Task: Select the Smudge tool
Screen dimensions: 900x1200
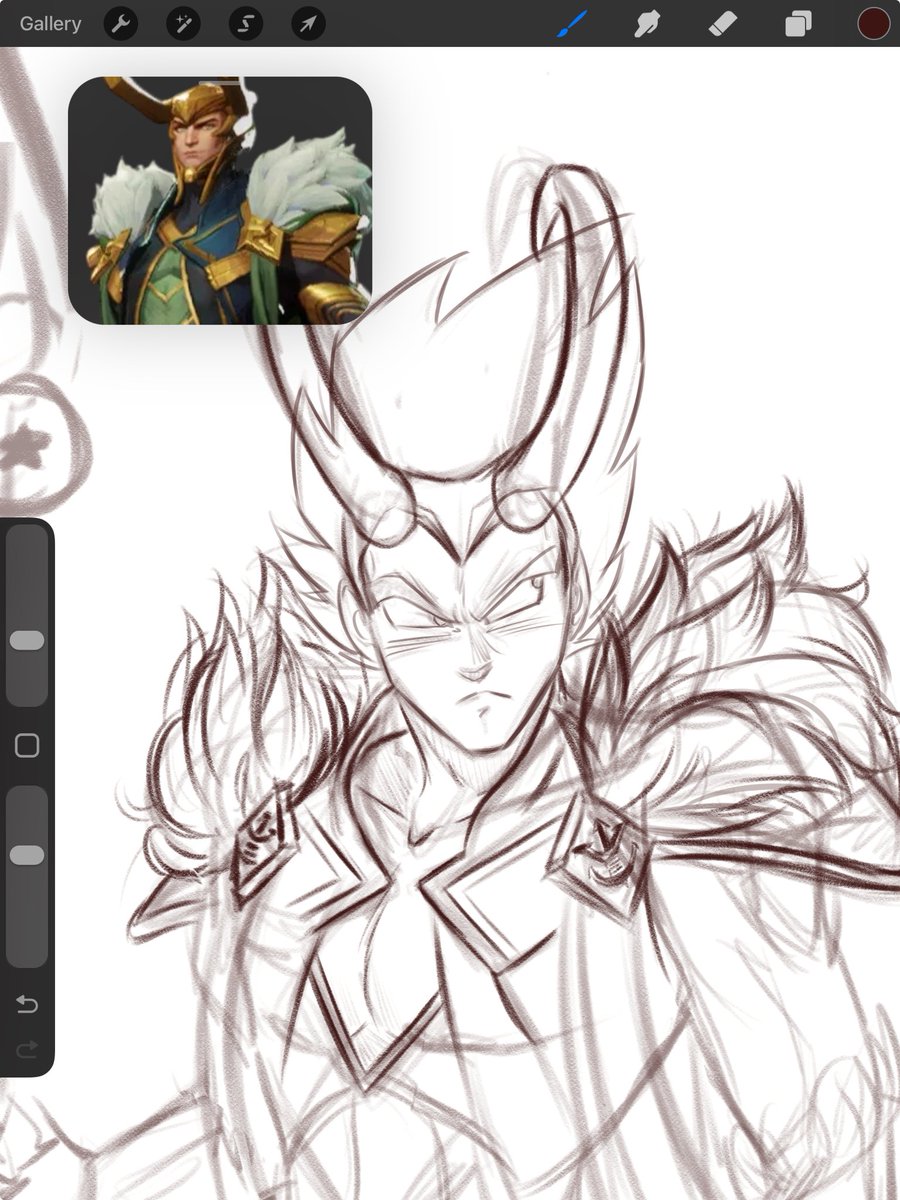Action: coord(648,23)
